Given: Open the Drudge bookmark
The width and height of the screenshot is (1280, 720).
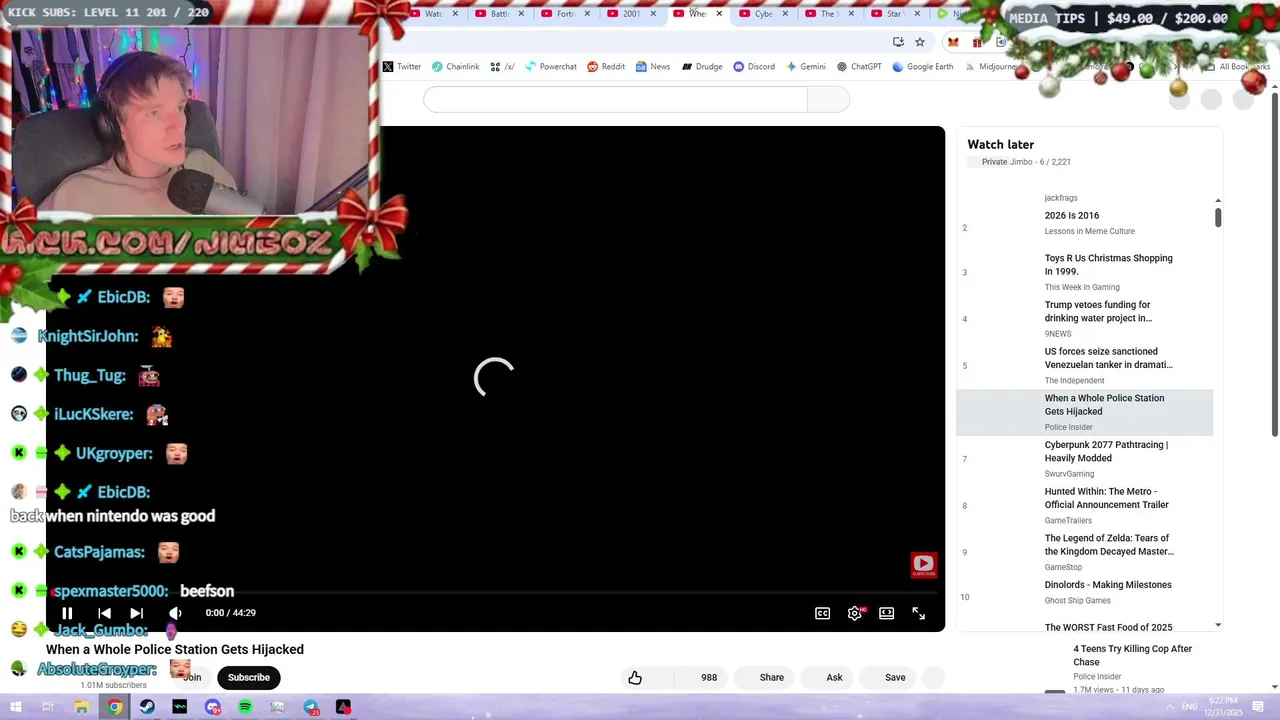Looking at the screenshot, I should click(702, 67).
